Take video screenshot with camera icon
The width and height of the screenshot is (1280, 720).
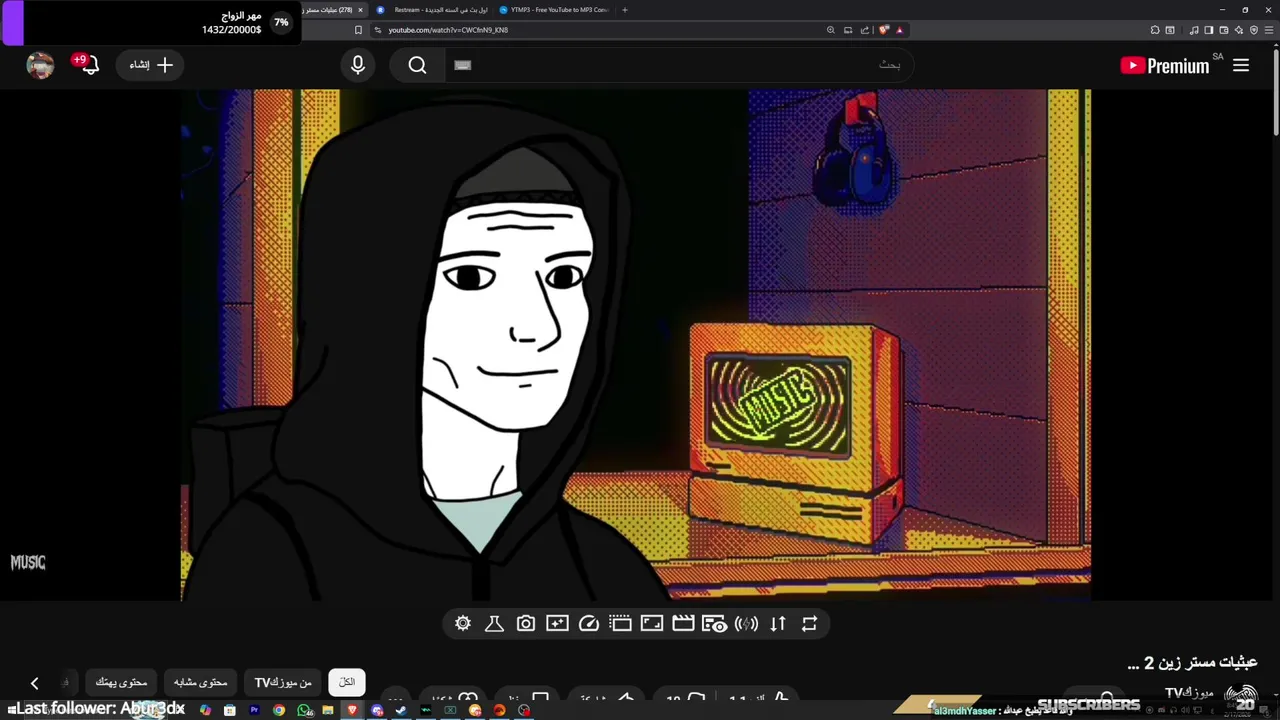point(526,624)
